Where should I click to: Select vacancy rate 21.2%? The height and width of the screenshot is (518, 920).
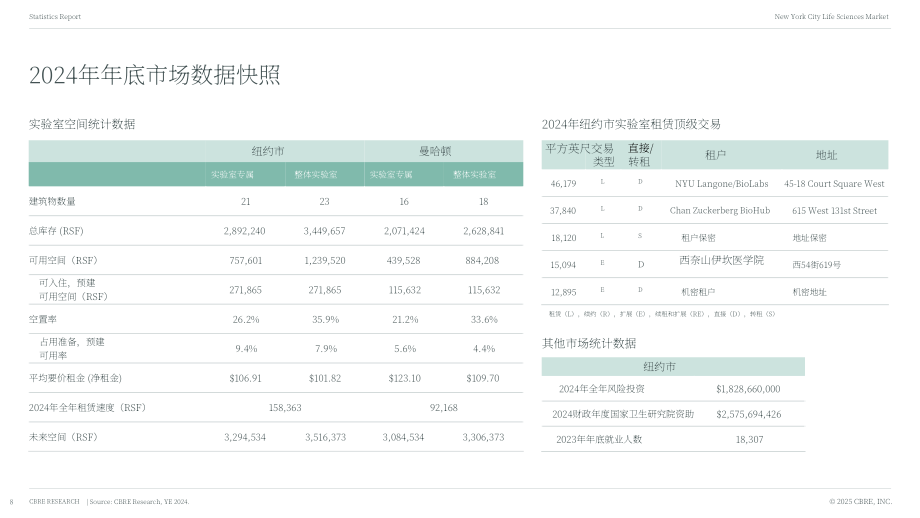405,319
